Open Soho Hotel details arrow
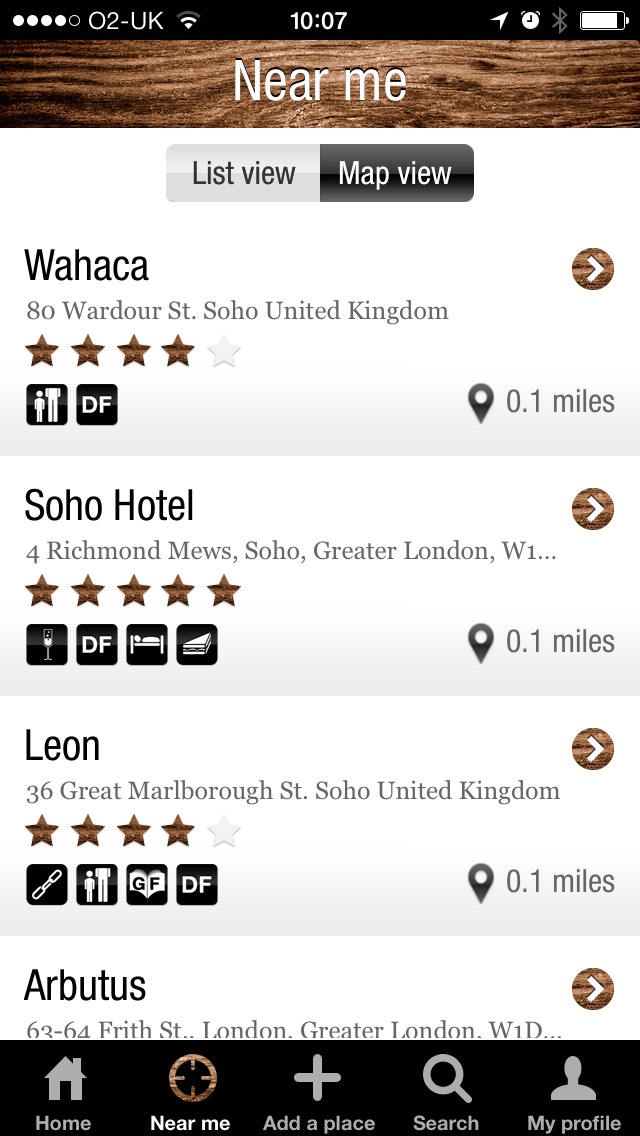The width and height of the screenshot is (640, 1136). click(x=593, y=509)
